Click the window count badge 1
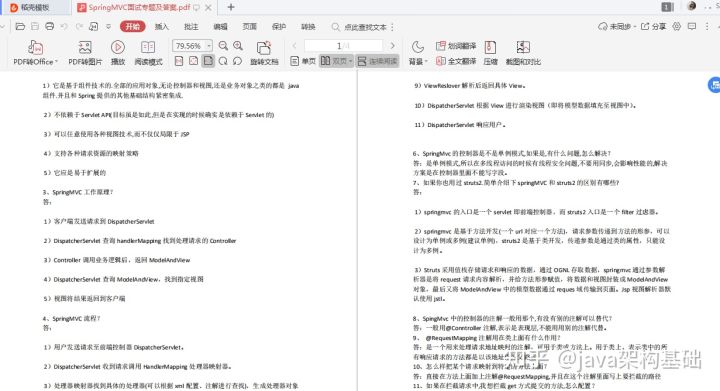The height and width of the screenshot is (391, 720). point(667,7)
